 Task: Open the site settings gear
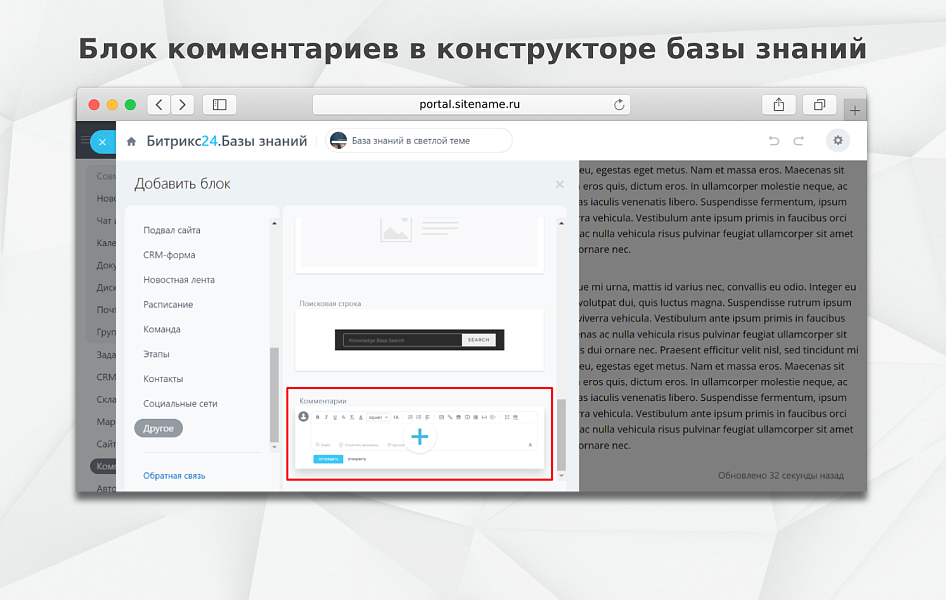click(838, 140)
